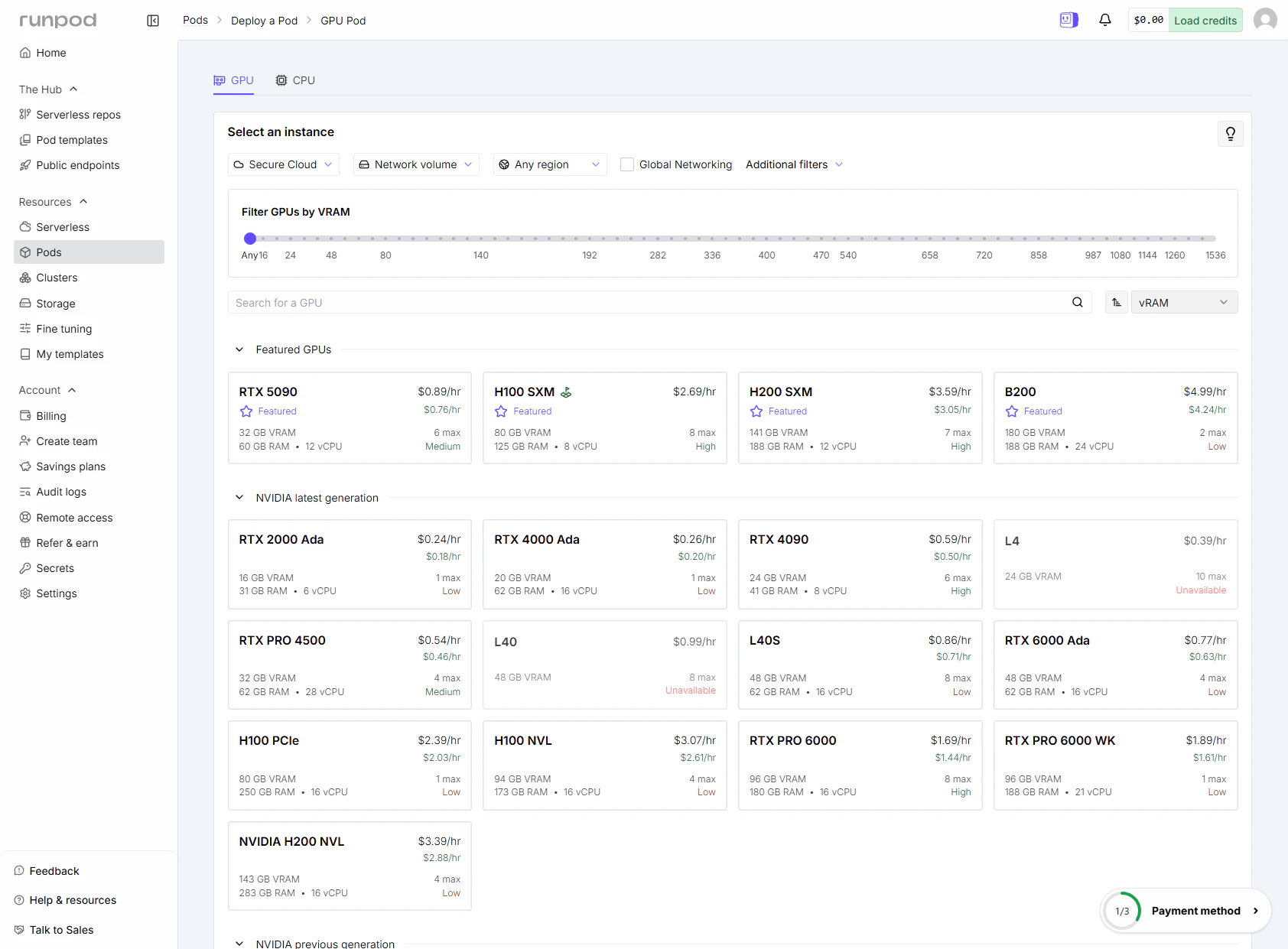This screenshot has height=949, width=1288.
Task: Go to Pods breadcrumb
Action: [x=195, y=20]
